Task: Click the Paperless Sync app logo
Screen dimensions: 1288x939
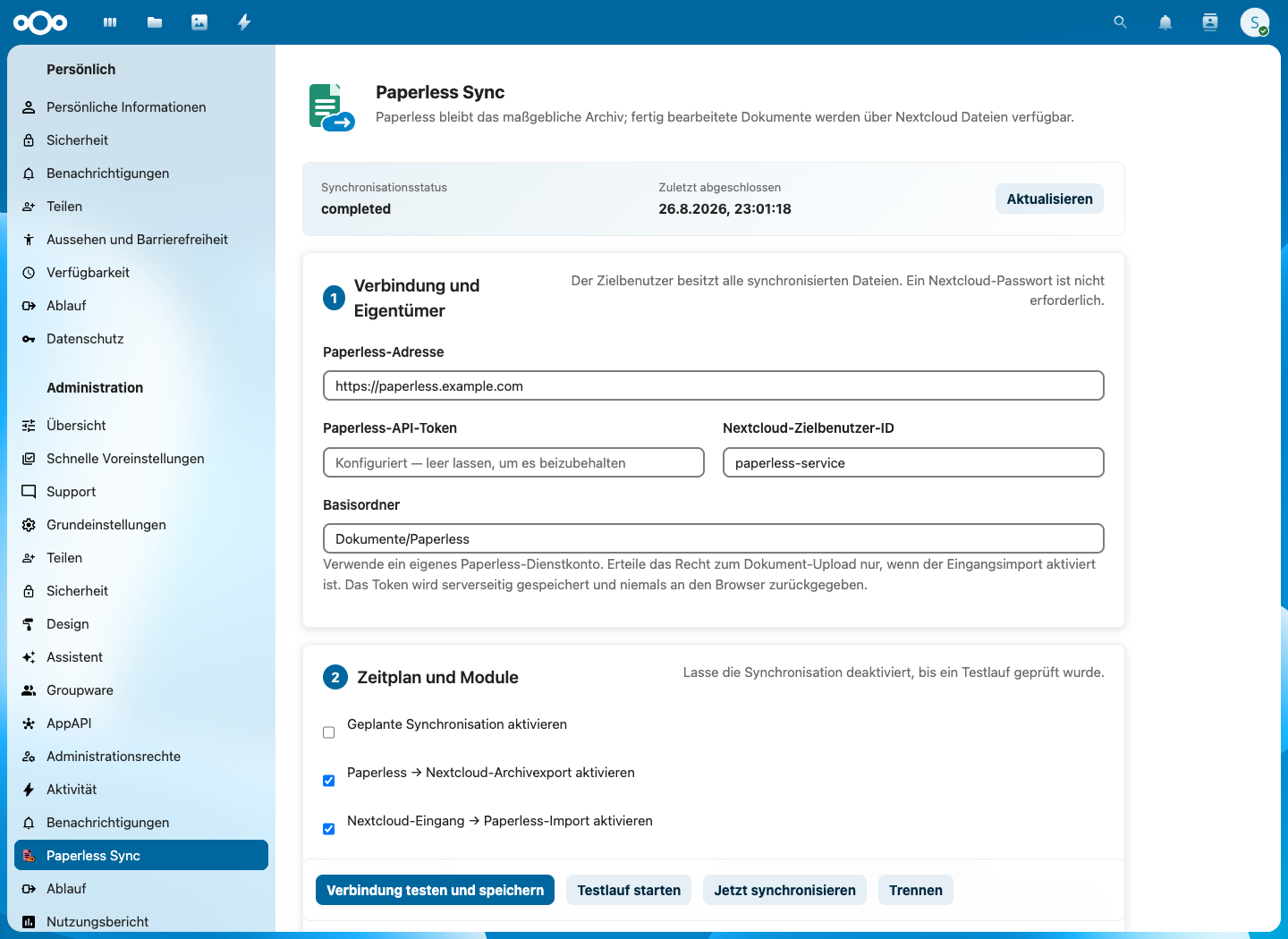Action: [x=332, y=107]
